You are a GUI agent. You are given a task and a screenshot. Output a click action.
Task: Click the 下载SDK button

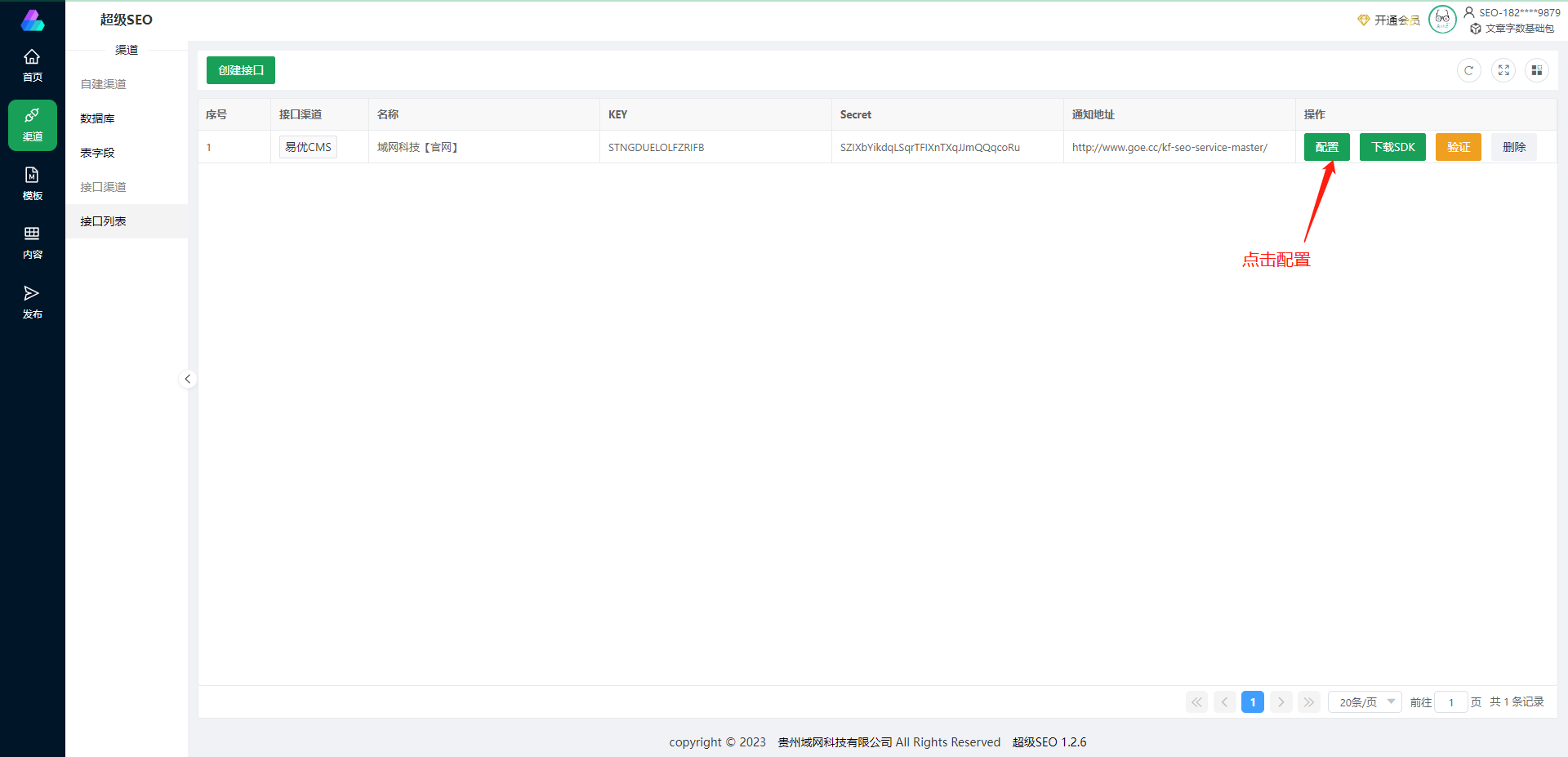1392,147
